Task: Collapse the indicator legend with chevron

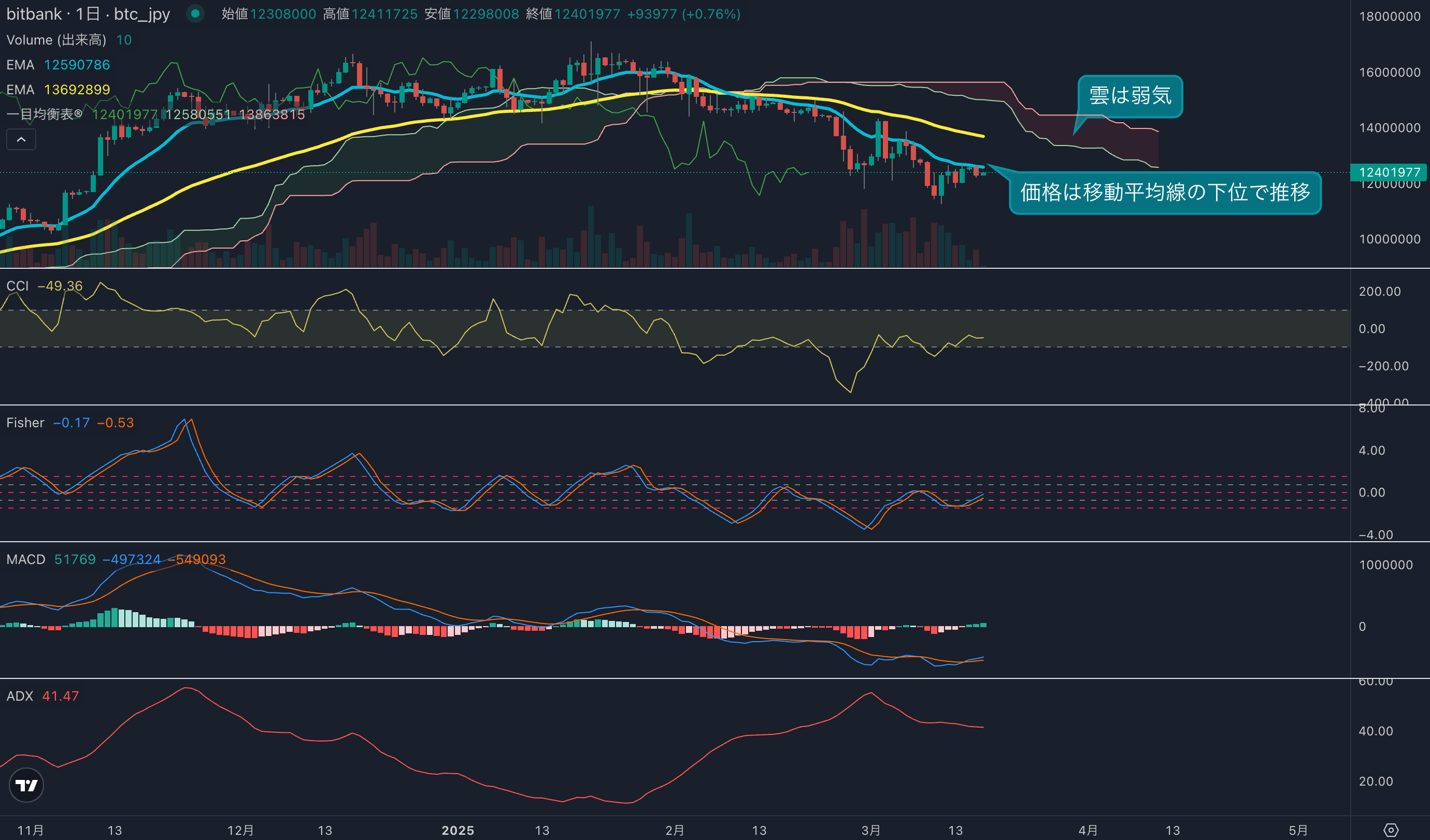Action: tap(21, 139)
